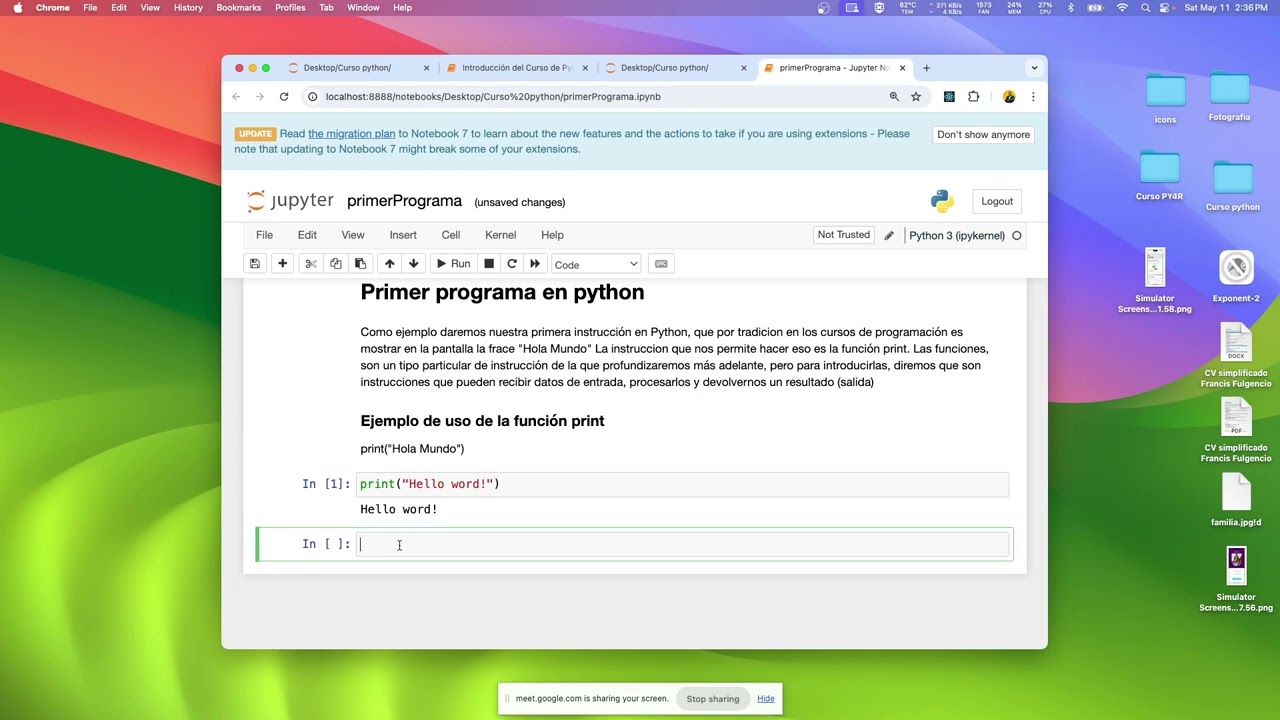1280x720 pixels.
Task: Open the icons folder on desktop
Action: (1166, 98)
